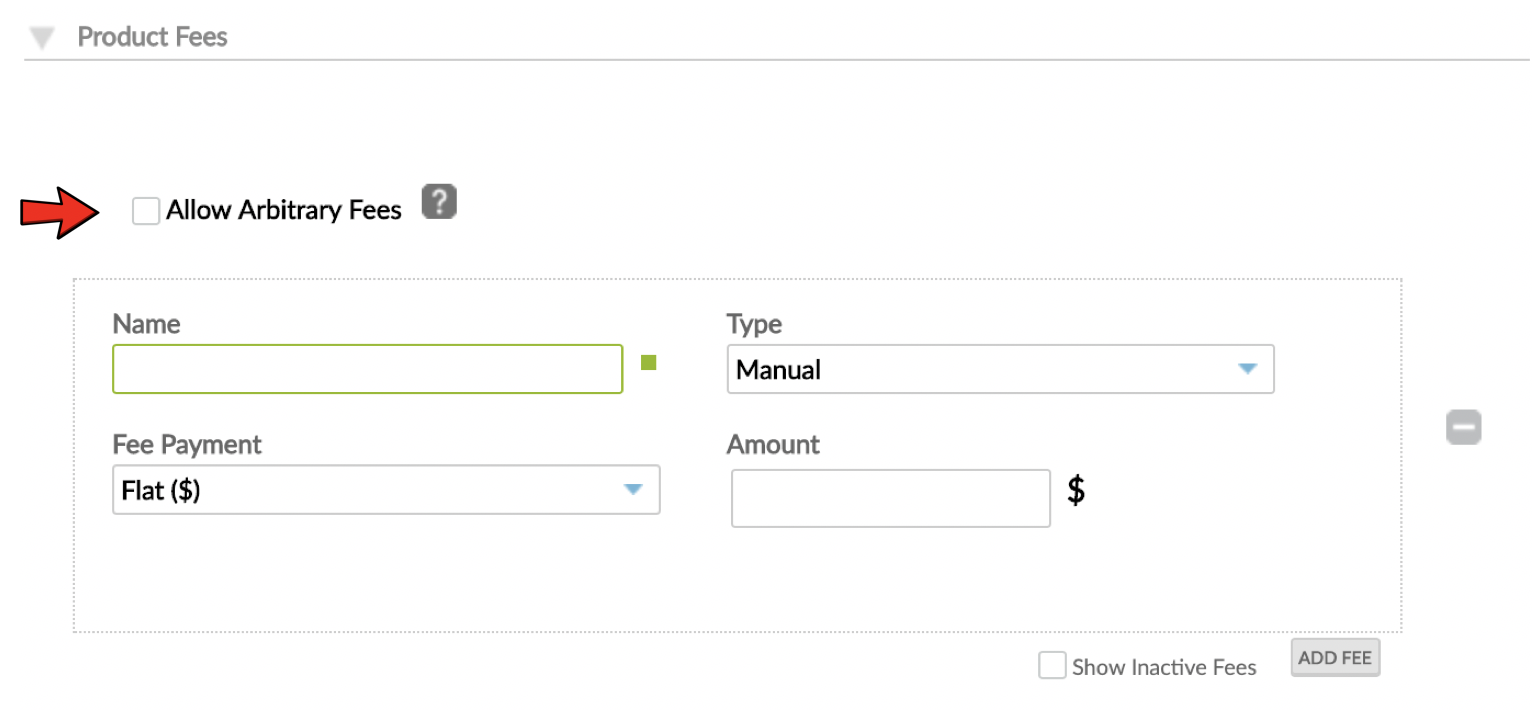This screenshot has width=1536, height=710.
Task: Open the Type dropdown showing Manual
Action: point(1000,369)
